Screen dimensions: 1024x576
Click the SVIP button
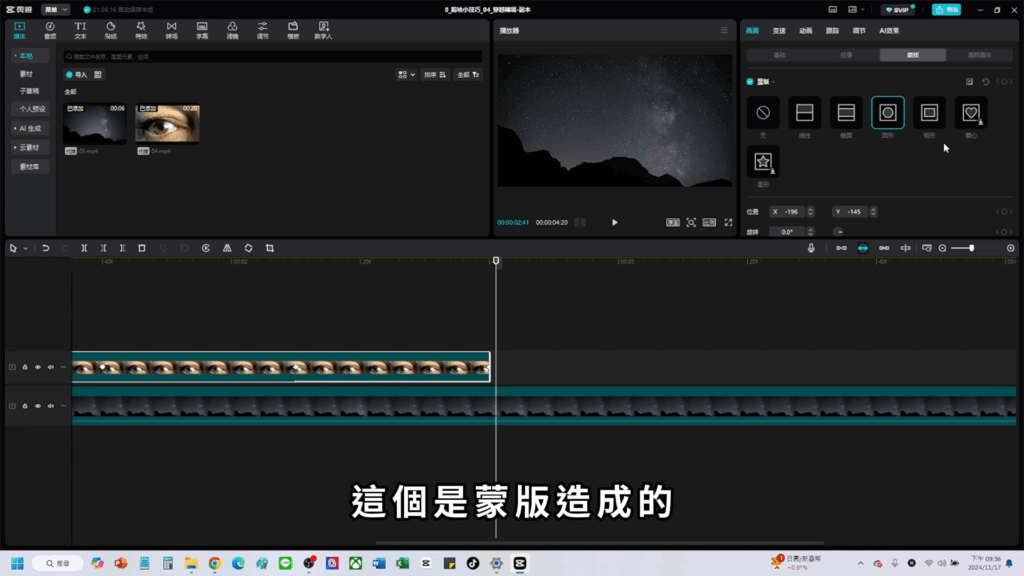[898, 10]
